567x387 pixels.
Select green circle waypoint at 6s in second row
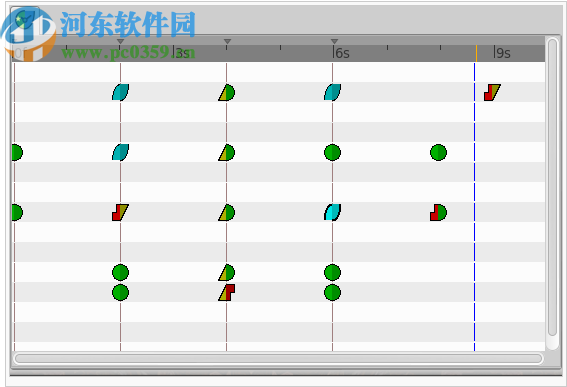coord(332,152)
